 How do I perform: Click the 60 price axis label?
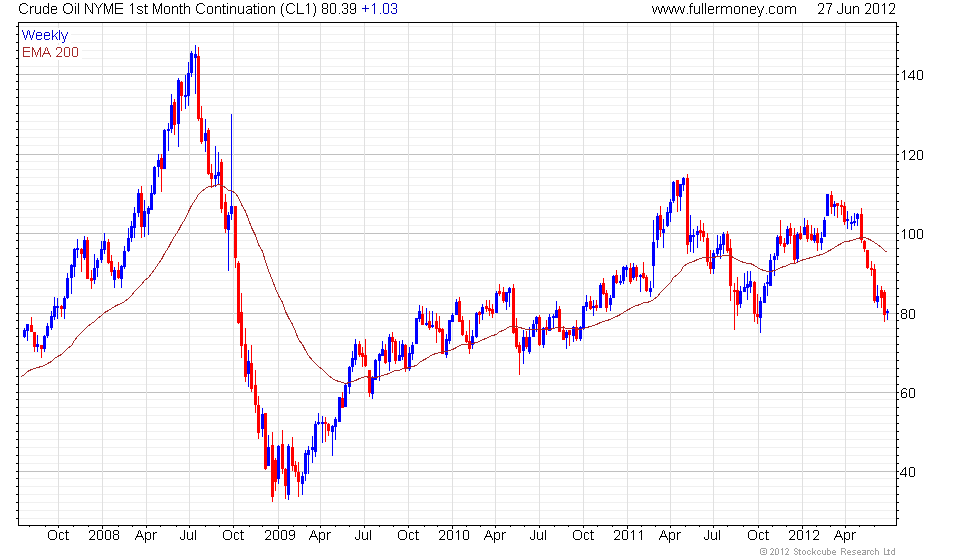tap(908, 393)
